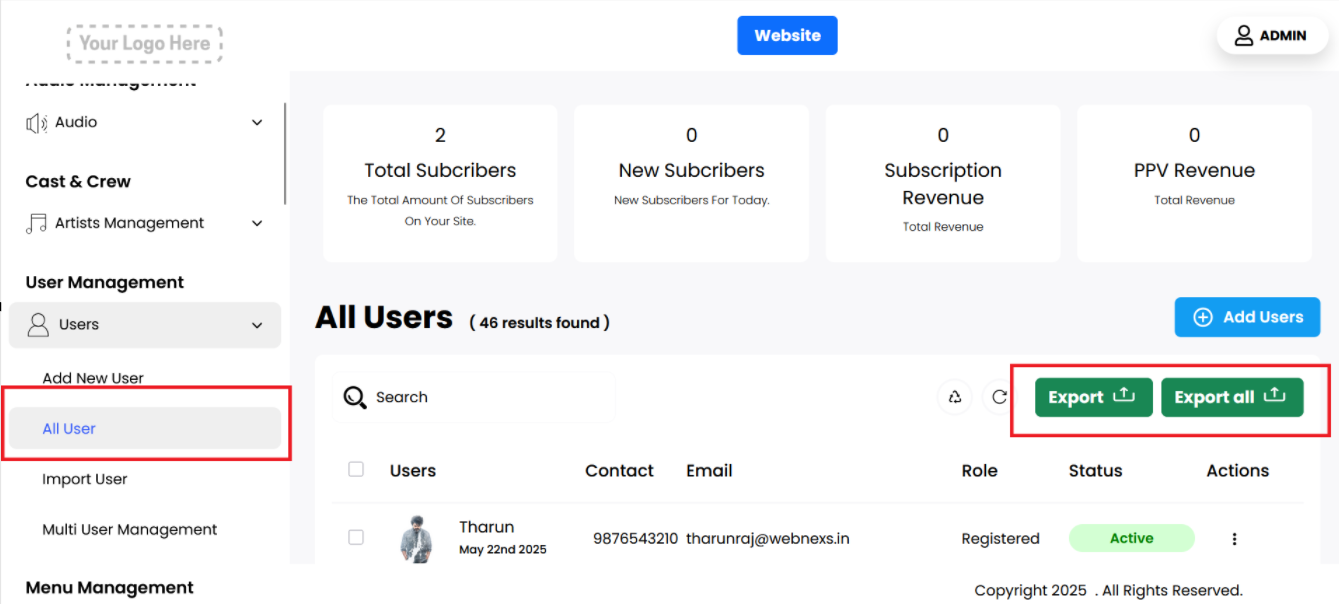
Task: Click the Audio speaker icon in sidebar
Action: click(37, 123)
